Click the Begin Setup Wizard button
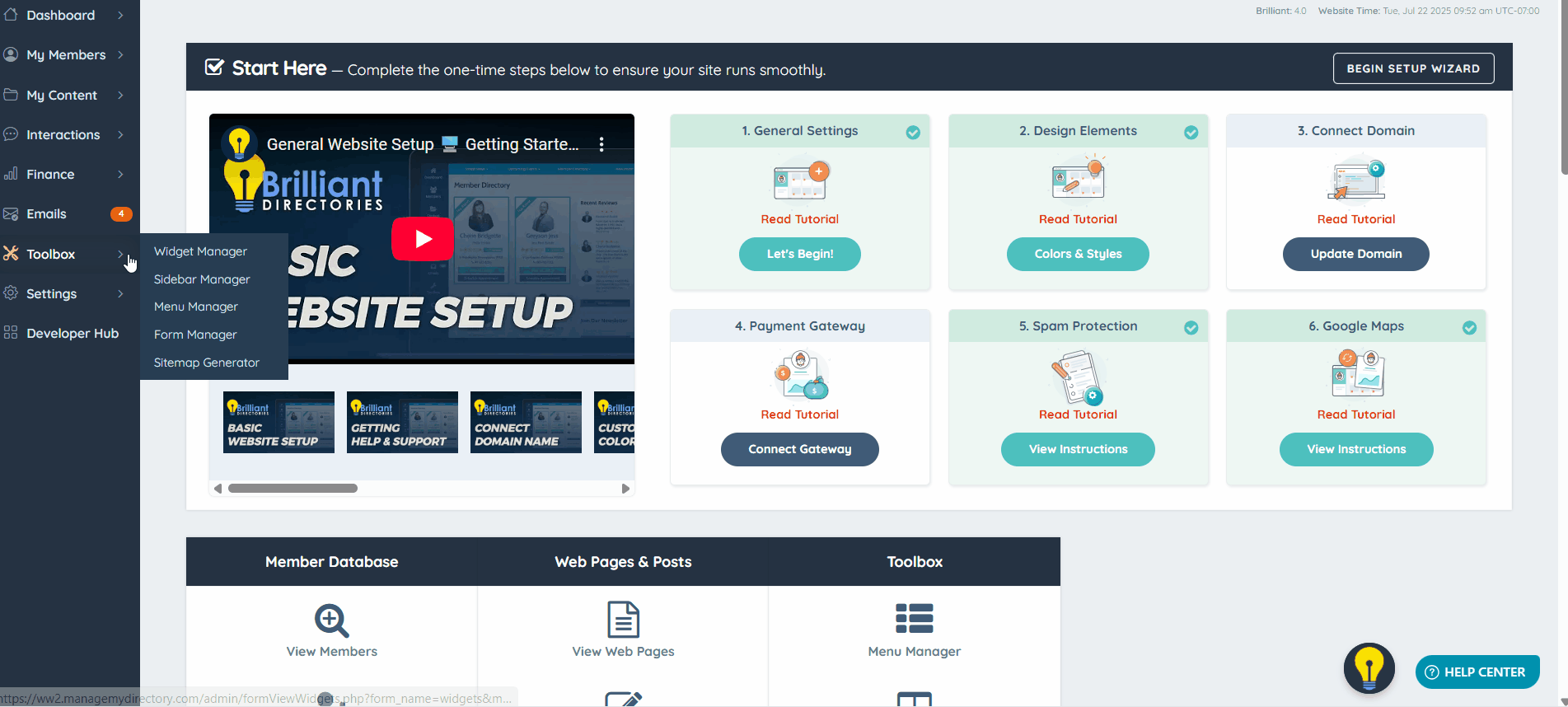The width and height of the screenshot is (1568, 707). [1413, 68]
